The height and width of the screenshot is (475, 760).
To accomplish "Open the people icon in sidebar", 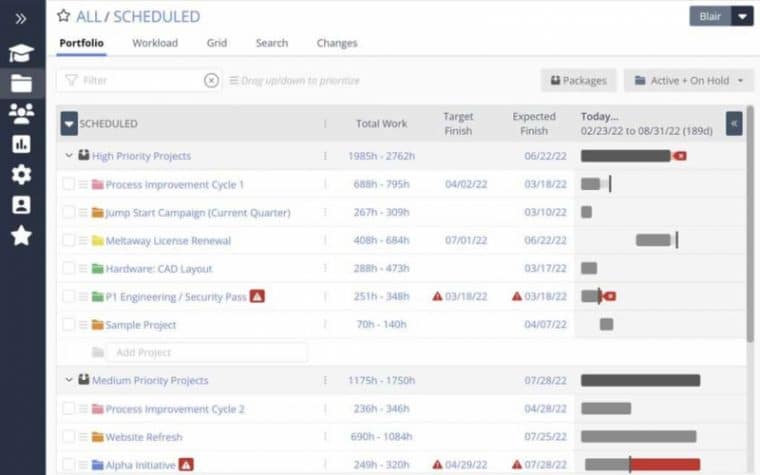I will [x=21, y=113].
